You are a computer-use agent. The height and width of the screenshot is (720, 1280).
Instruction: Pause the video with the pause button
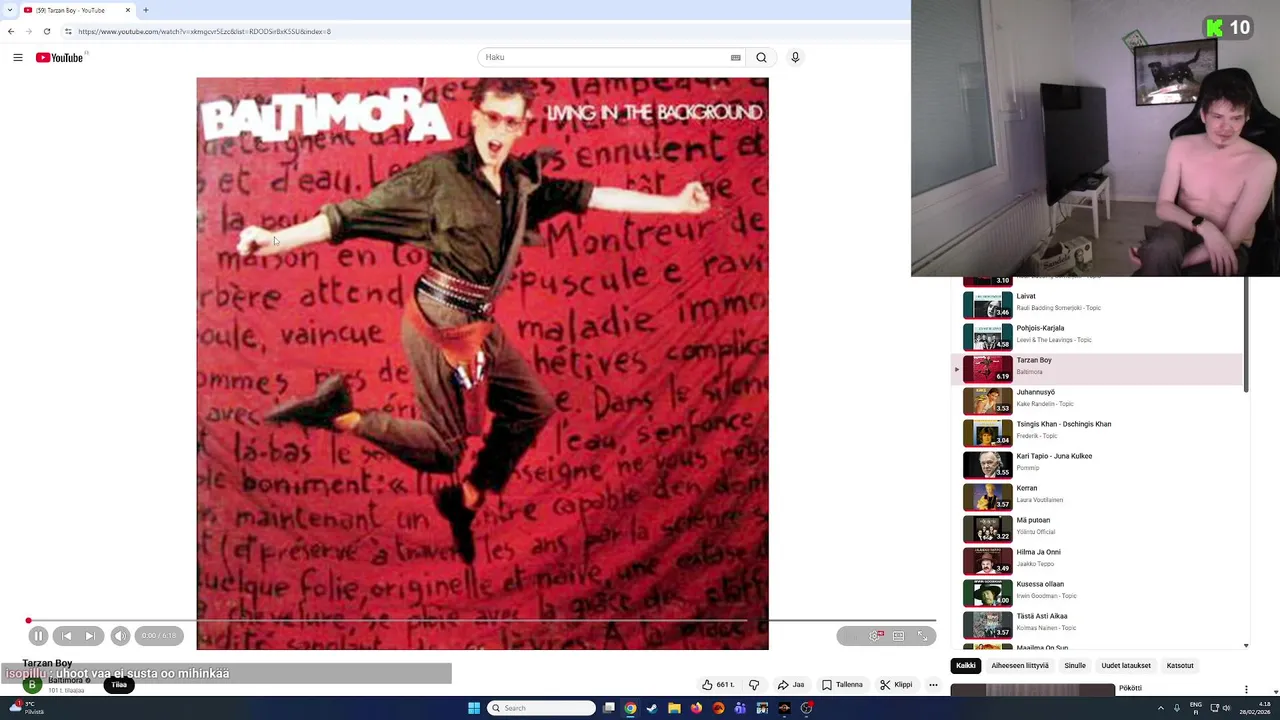click(x=38, y=636)
